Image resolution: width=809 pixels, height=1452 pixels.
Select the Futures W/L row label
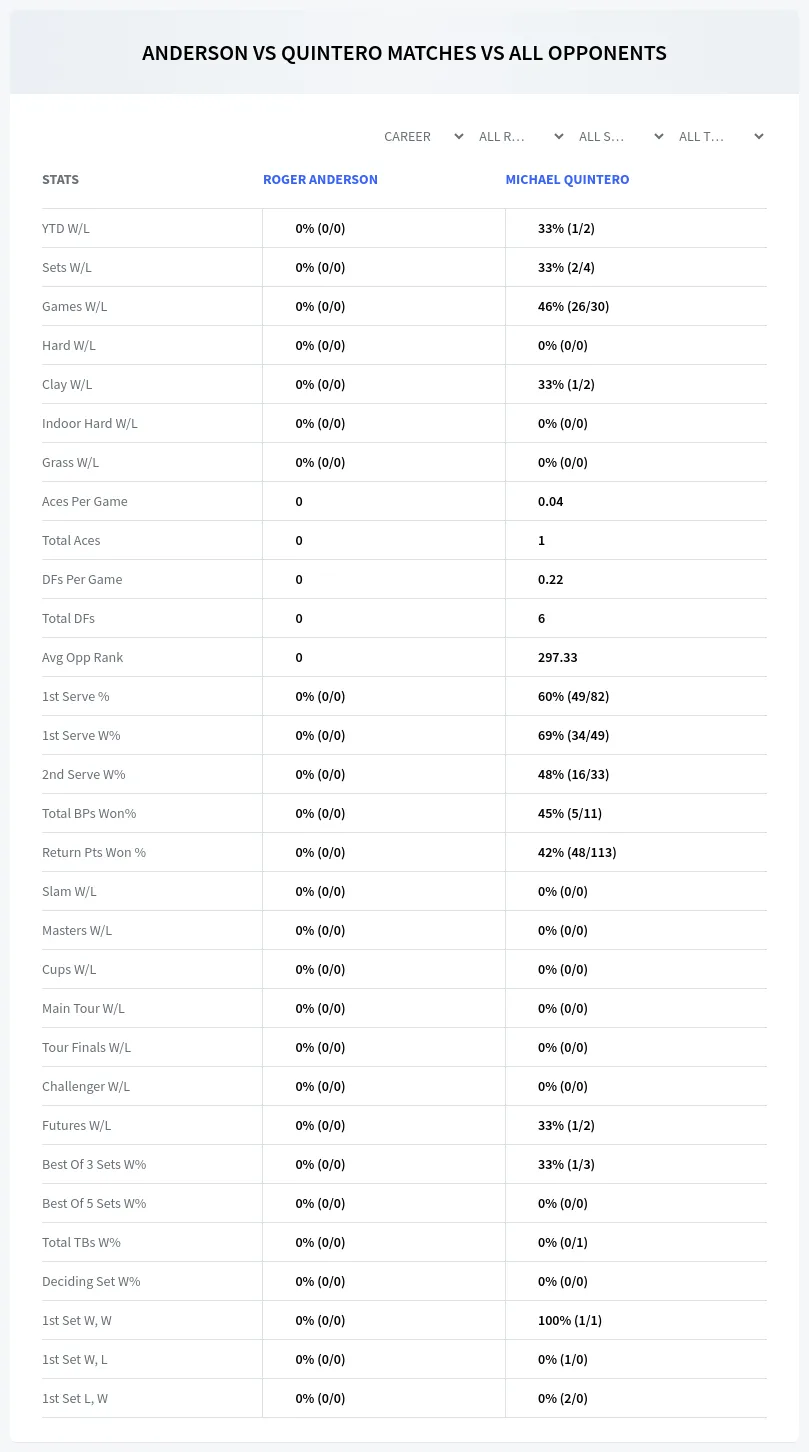point(77,1125)
